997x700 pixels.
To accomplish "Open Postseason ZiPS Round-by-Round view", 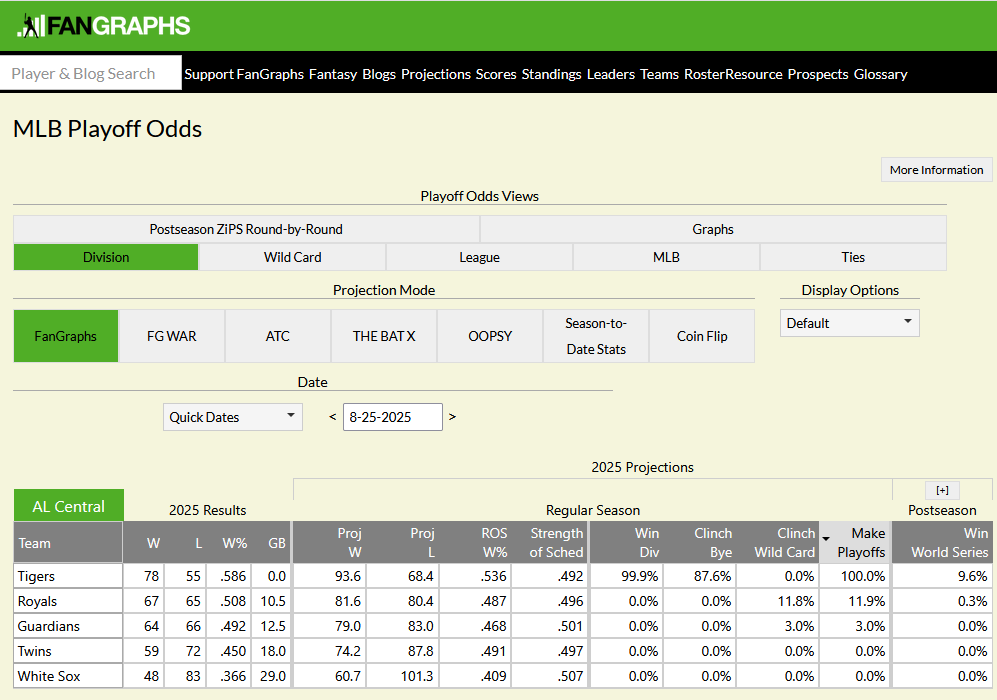I will tap(246, 229).
